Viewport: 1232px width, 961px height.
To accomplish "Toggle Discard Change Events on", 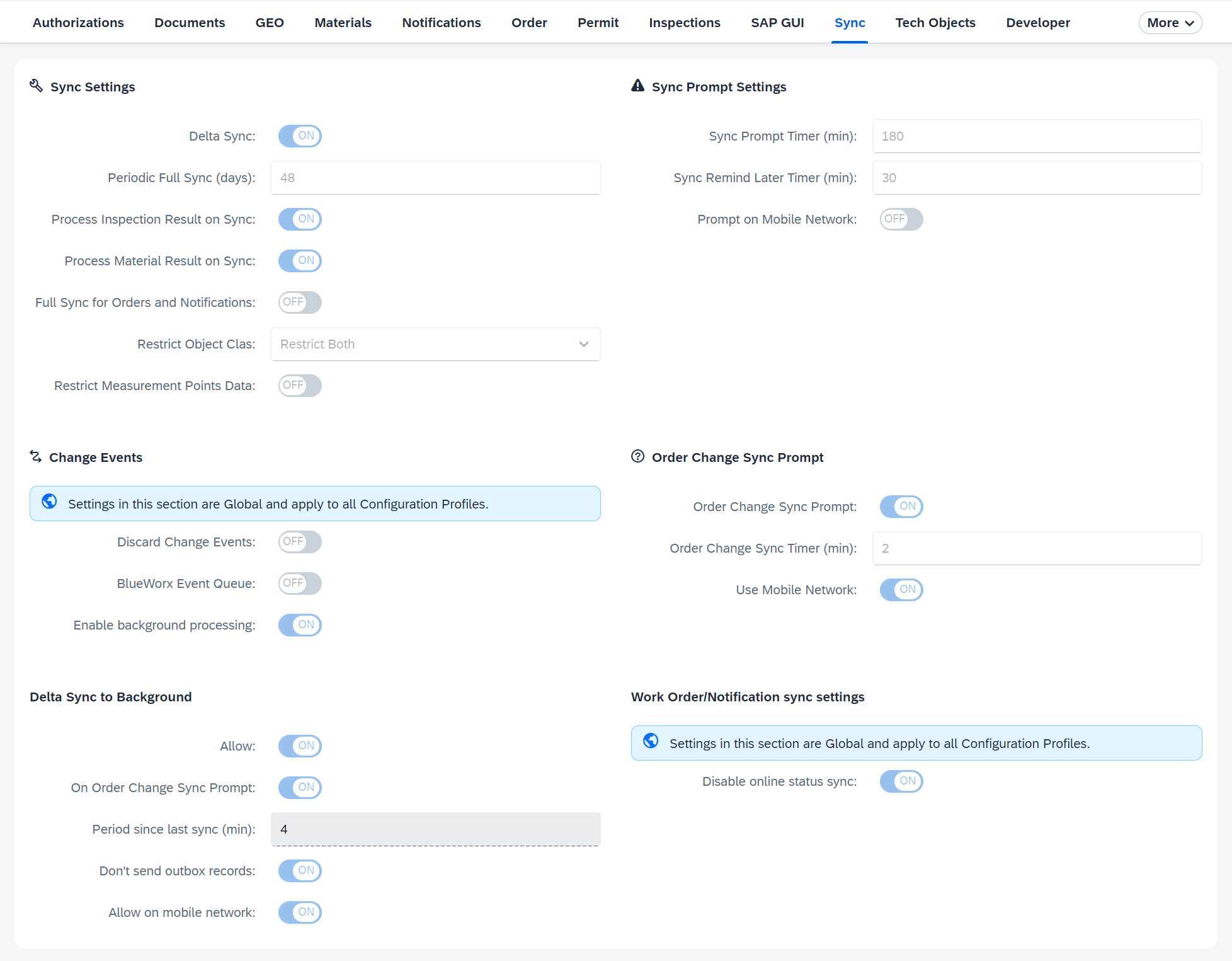I will click(x=300, y=542).
